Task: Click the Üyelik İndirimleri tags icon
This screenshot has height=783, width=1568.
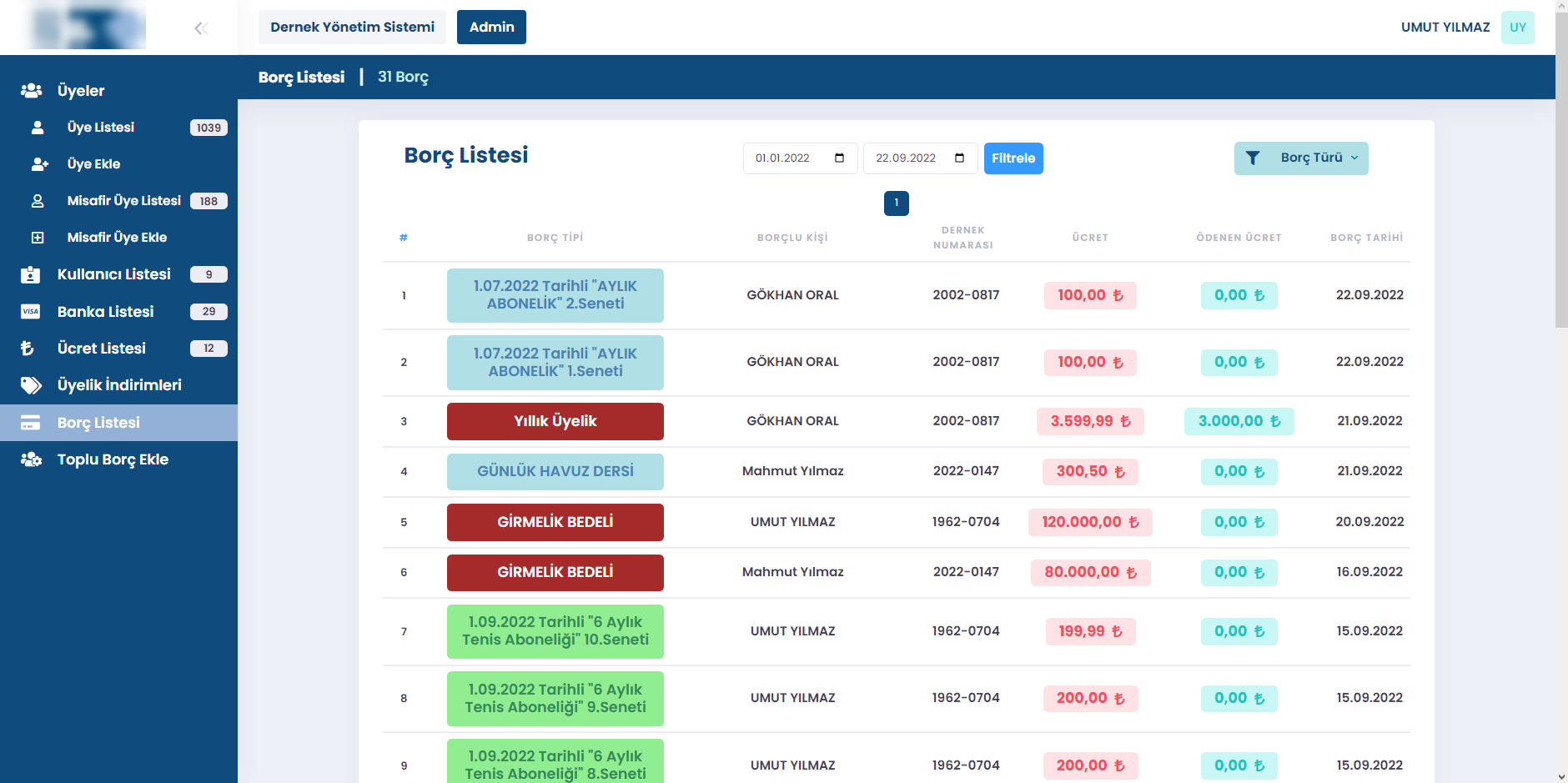Action: click(31, 385)
